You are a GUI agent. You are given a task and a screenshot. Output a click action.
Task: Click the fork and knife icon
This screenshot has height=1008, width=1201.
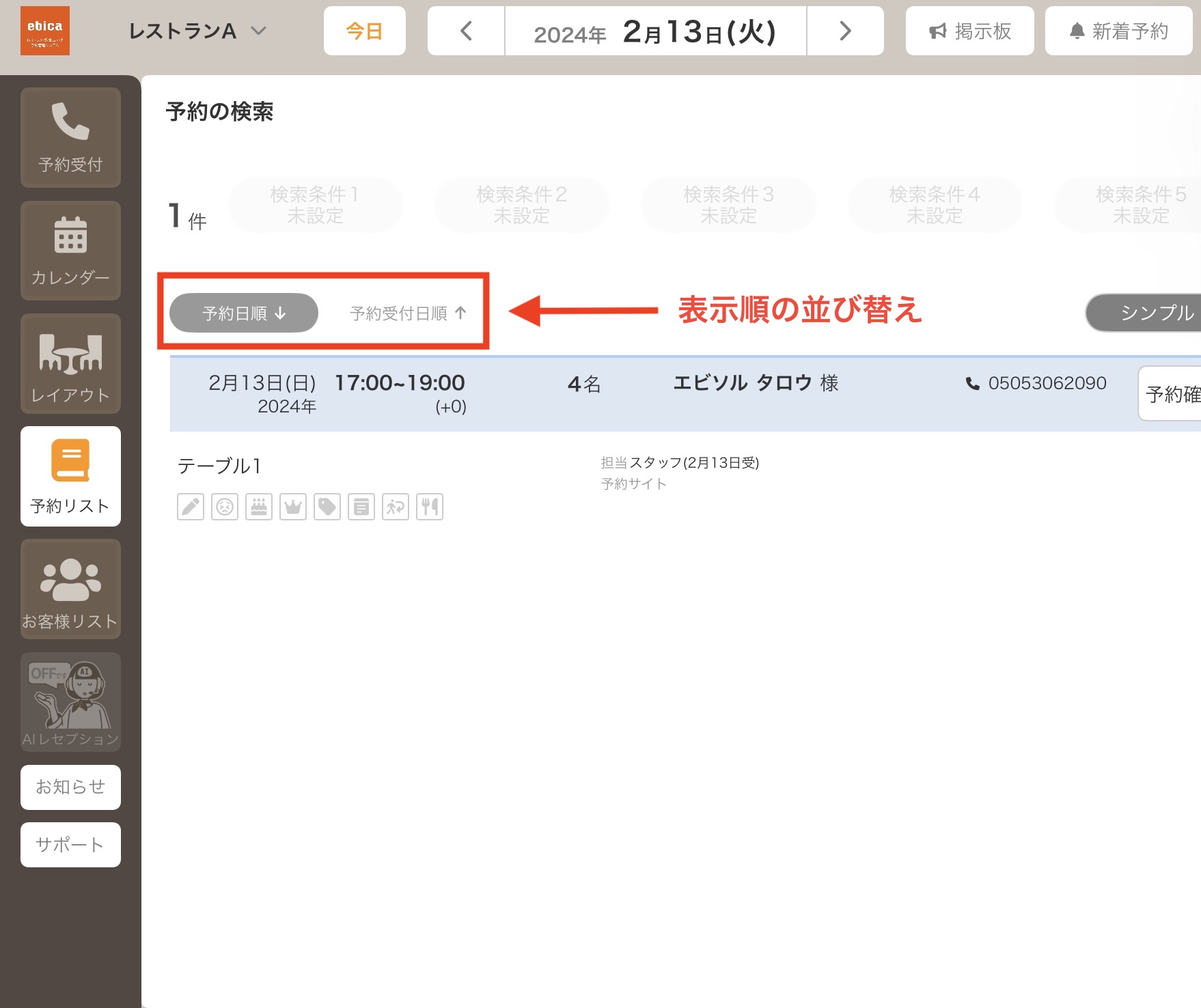point(430,507)
